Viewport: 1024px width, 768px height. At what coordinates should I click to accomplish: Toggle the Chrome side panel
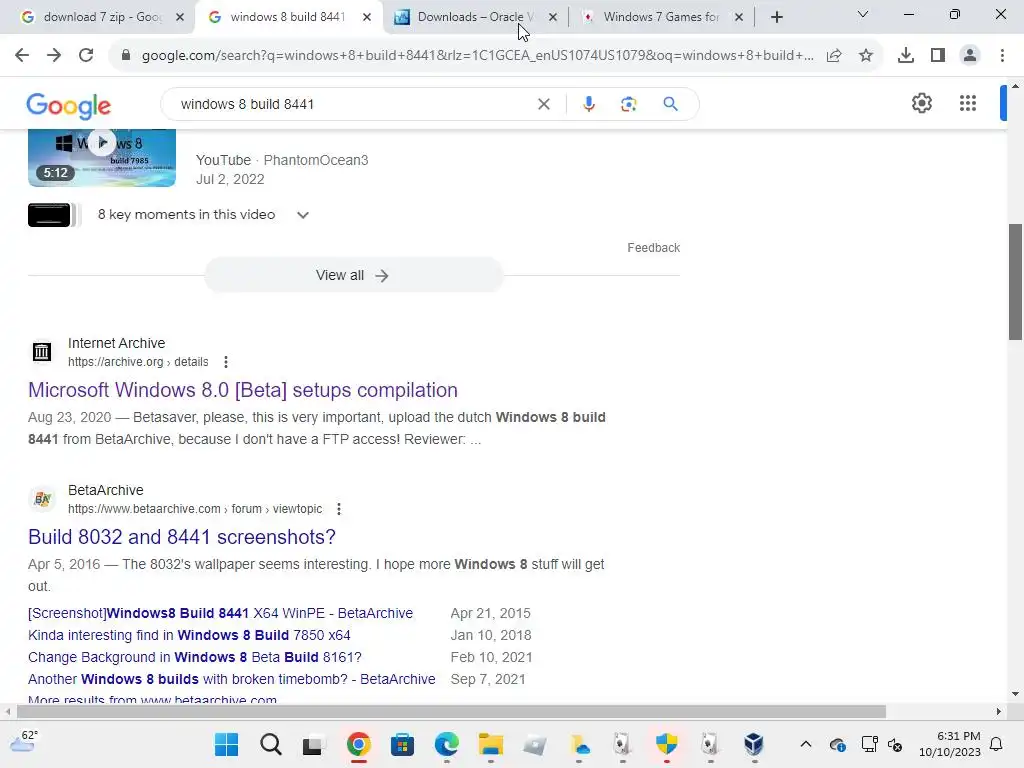pos(938,56)
